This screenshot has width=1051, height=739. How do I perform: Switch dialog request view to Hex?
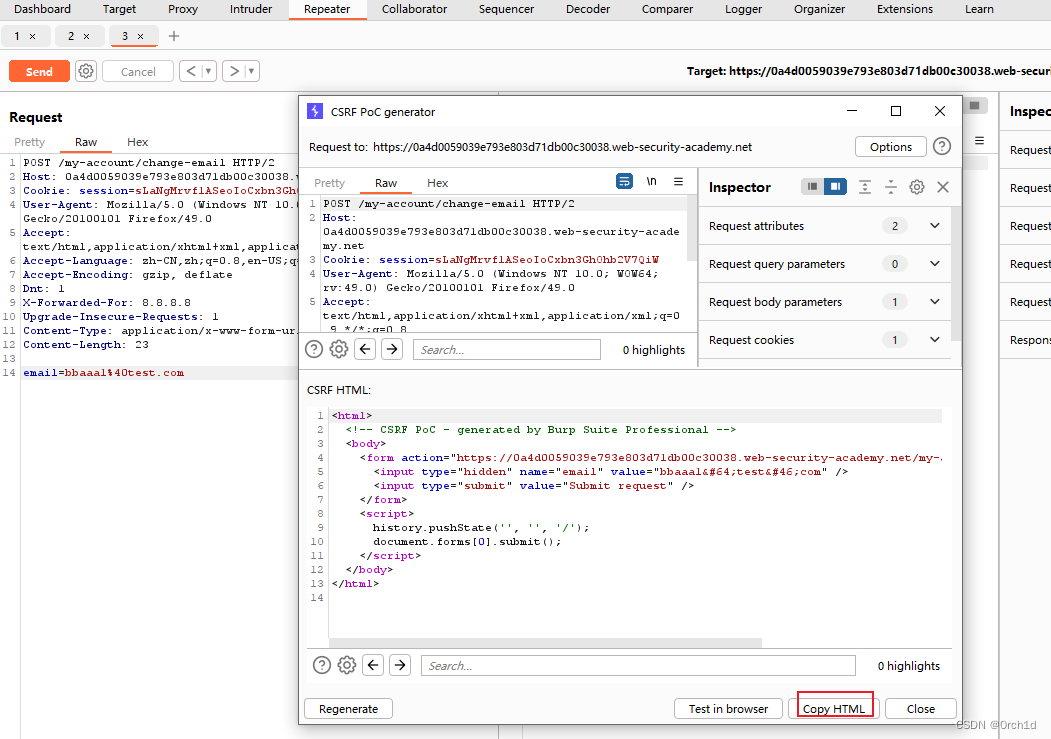coord(438,183)
